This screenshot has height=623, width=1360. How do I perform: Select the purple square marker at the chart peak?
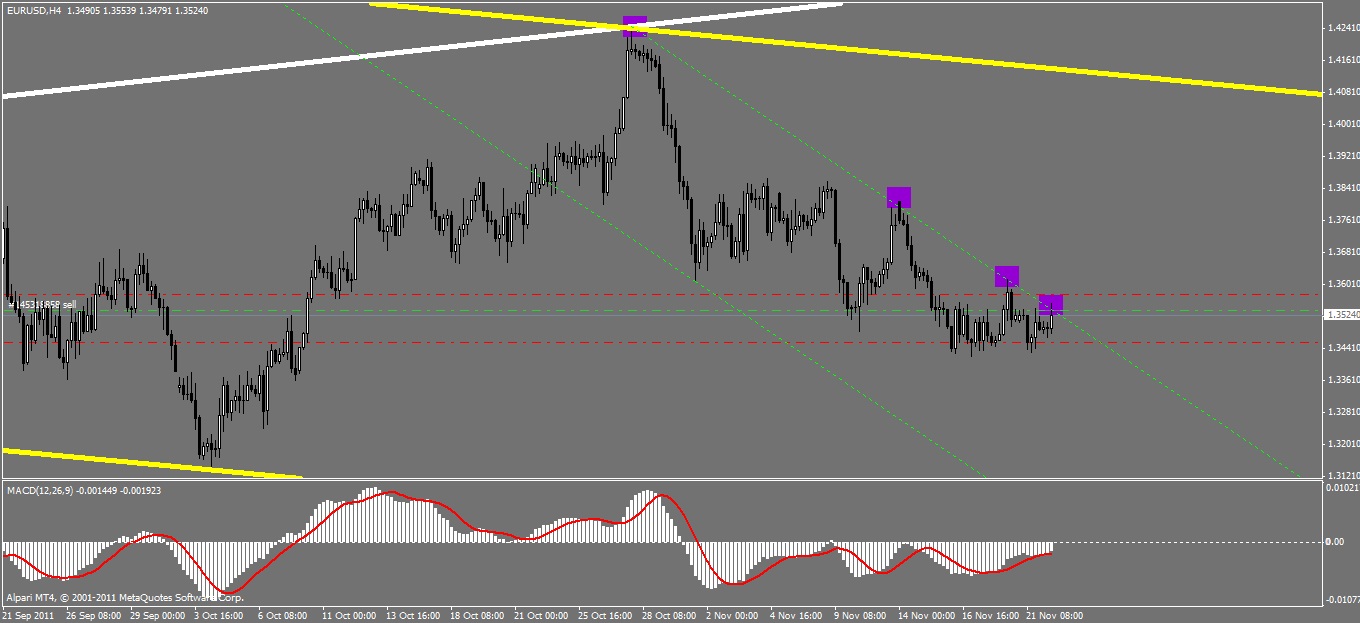pyautogui.click(x=635, y=26)
